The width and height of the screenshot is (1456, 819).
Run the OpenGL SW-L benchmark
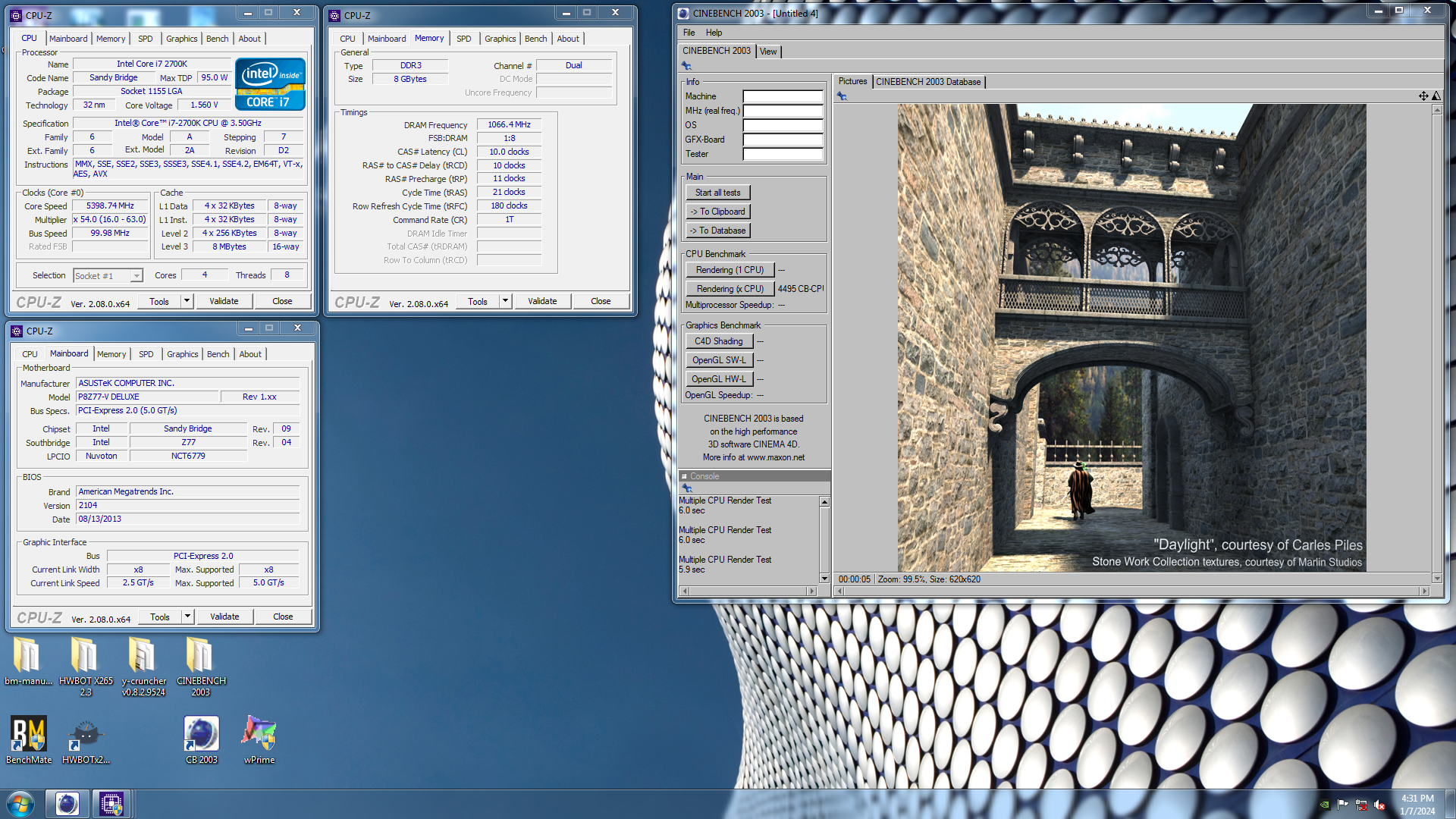tap(719, 360)
